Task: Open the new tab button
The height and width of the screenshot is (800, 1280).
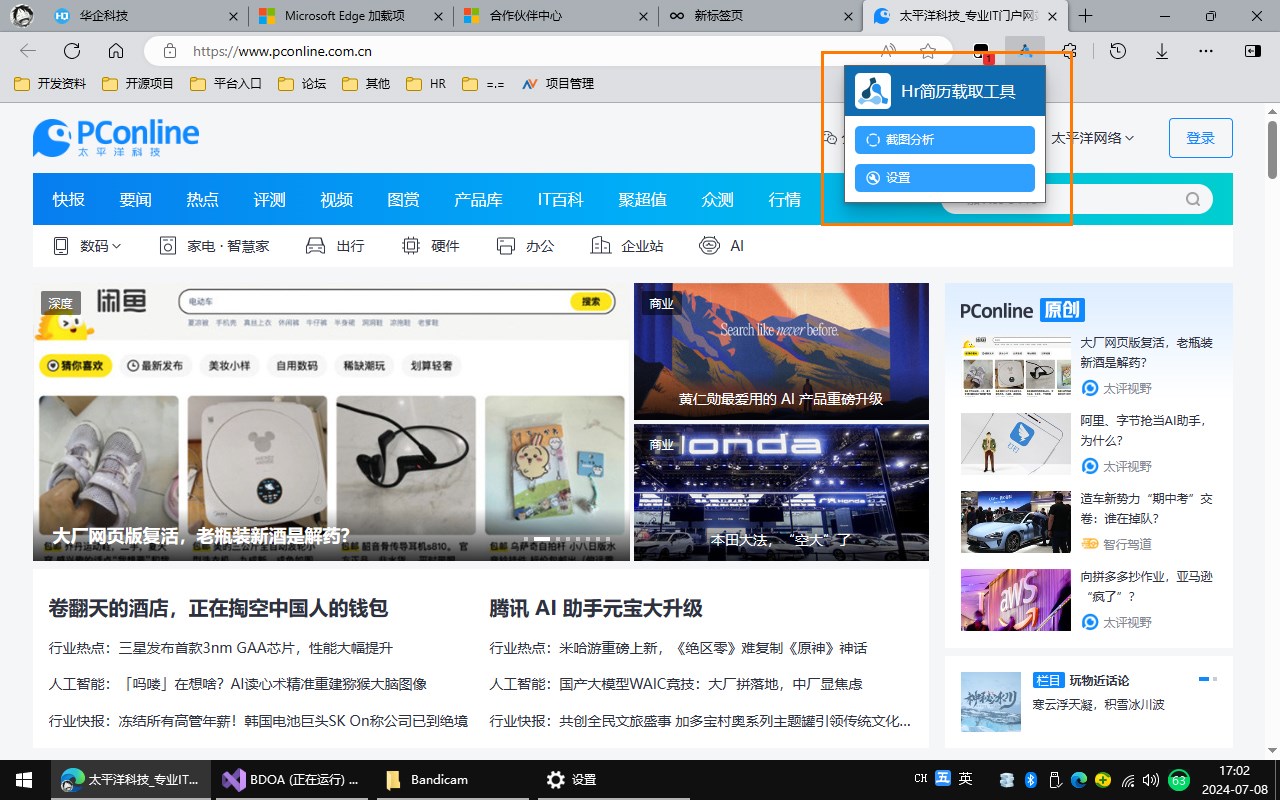Action: pos(1085,16)
